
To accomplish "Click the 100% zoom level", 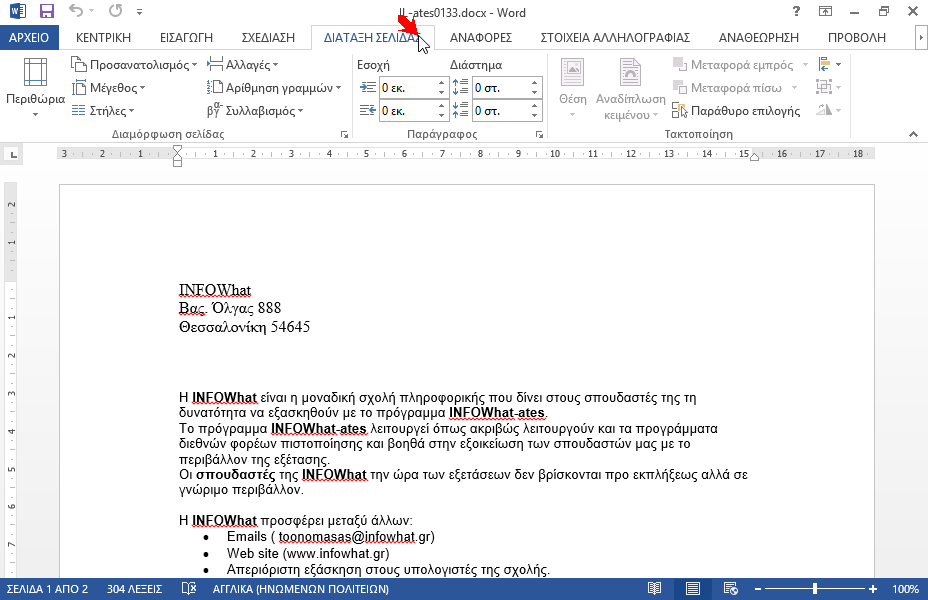I will pyautogui.click(x=906, y=589).
